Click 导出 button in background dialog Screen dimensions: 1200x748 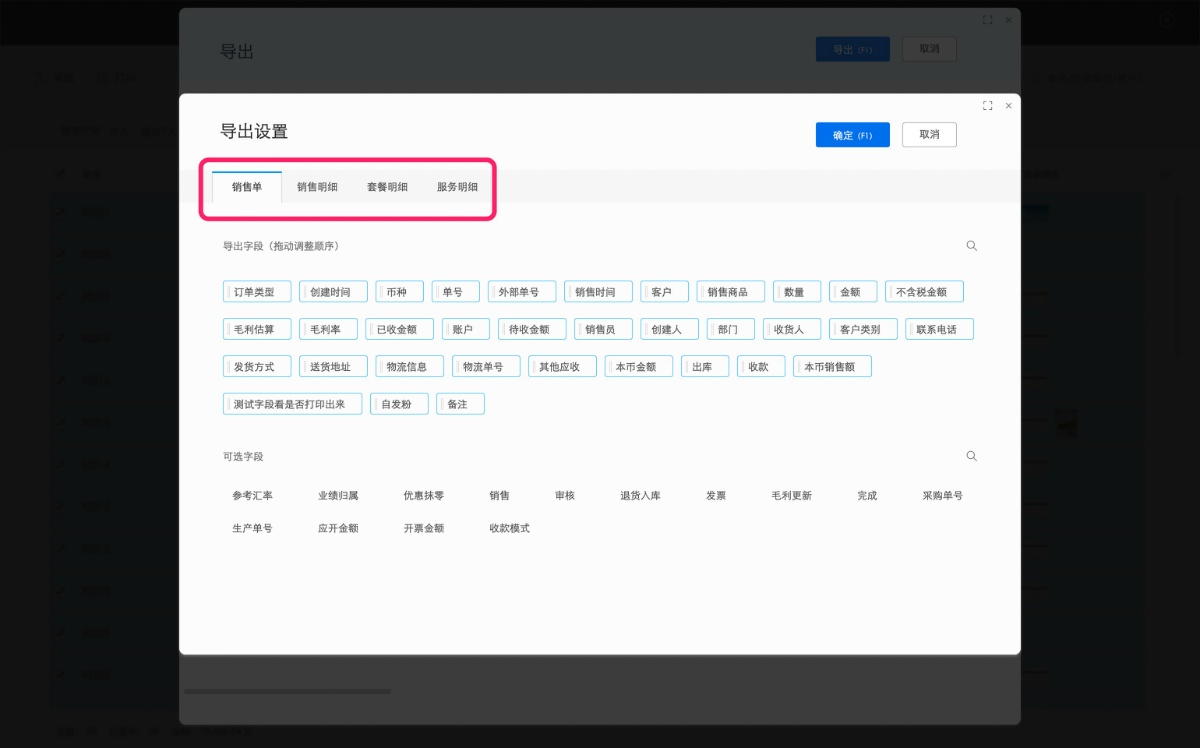coord(853,49)
